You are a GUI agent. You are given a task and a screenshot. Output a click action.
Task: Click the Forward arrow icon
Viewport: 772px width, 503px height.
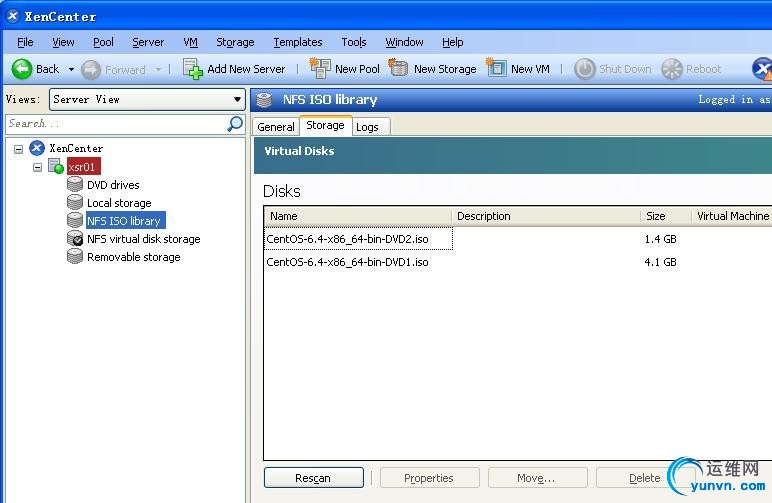[91, 70]
